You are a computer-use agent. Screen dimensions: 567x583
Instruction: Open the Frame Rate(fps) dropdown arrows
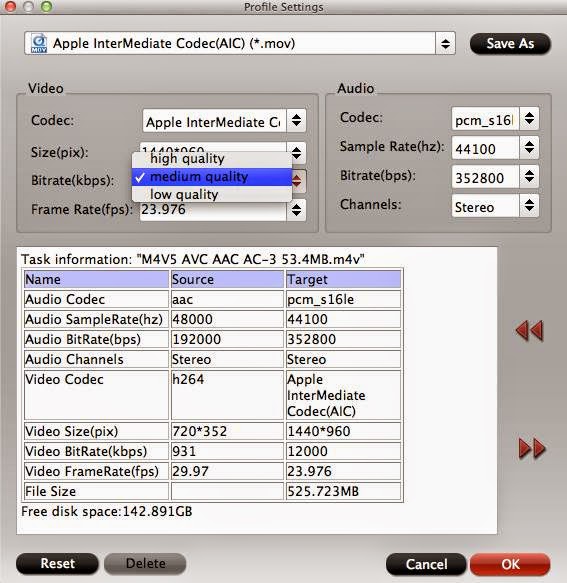296,210
